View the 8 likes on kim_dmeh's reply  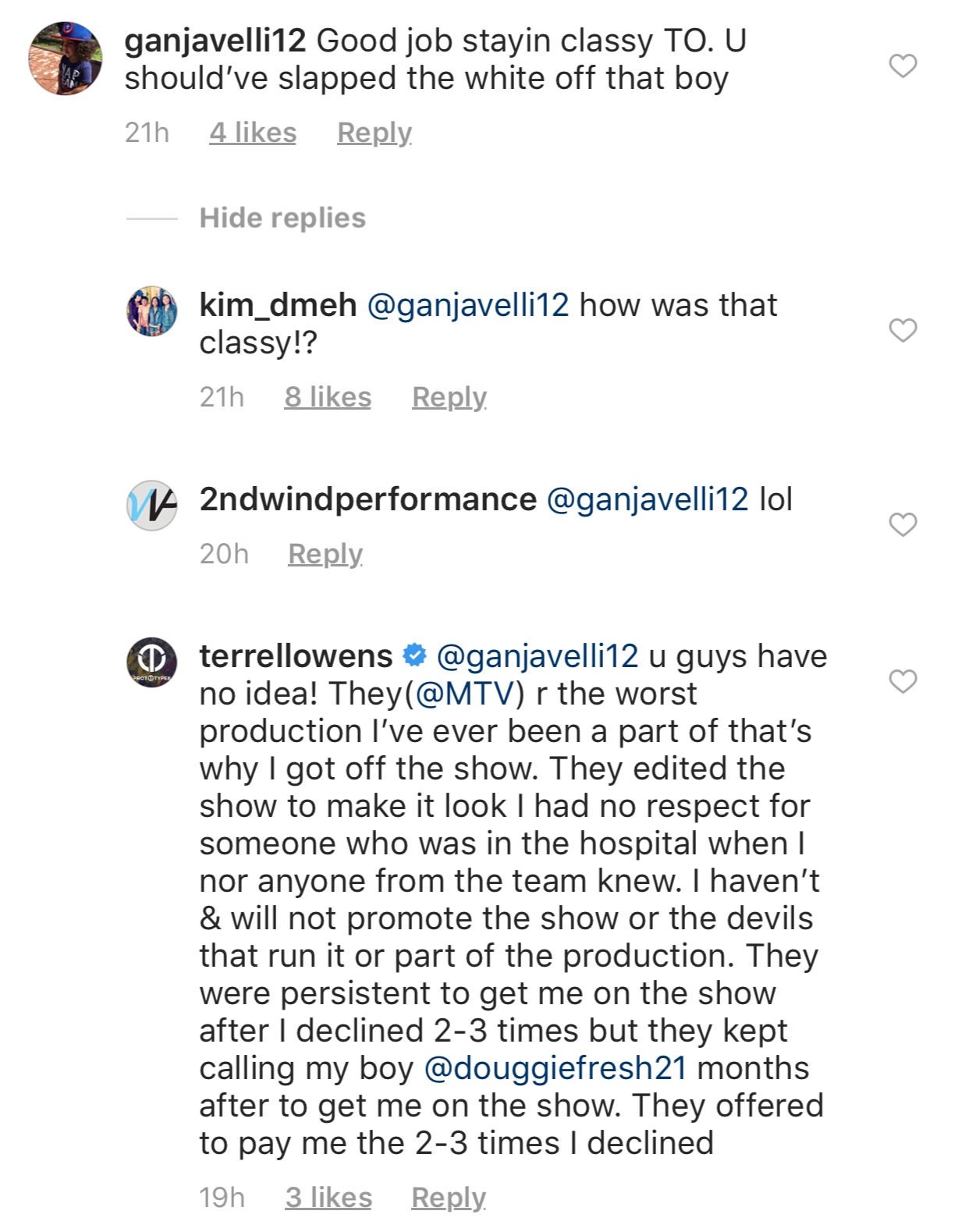tap(328, 397)
